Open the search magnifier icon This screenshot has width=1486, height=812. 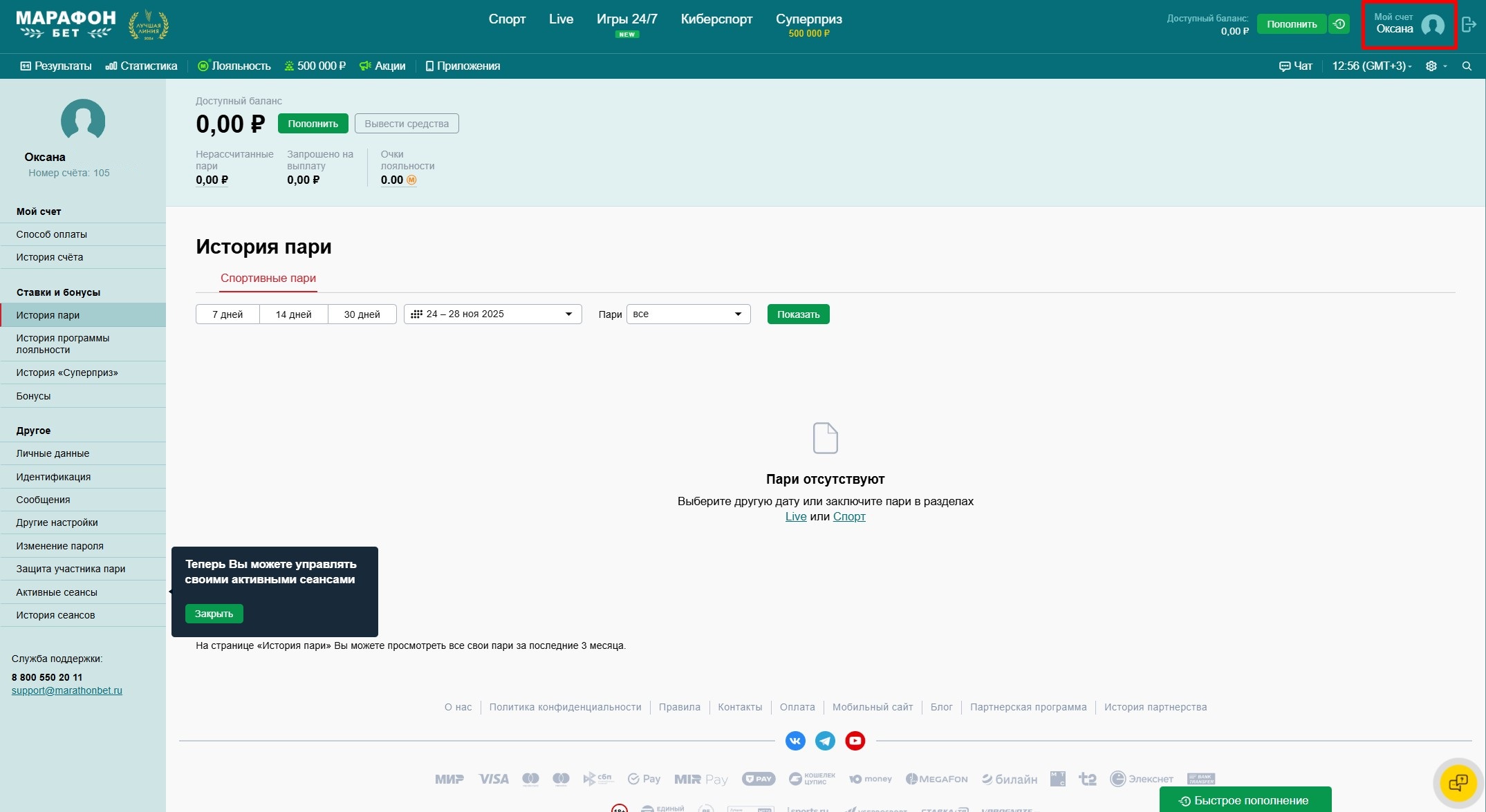1467,66
